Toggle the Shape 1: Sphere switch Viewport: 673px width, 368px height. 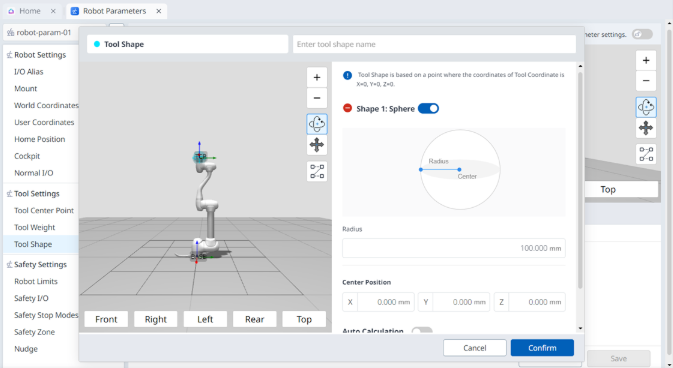click(428, 108)
